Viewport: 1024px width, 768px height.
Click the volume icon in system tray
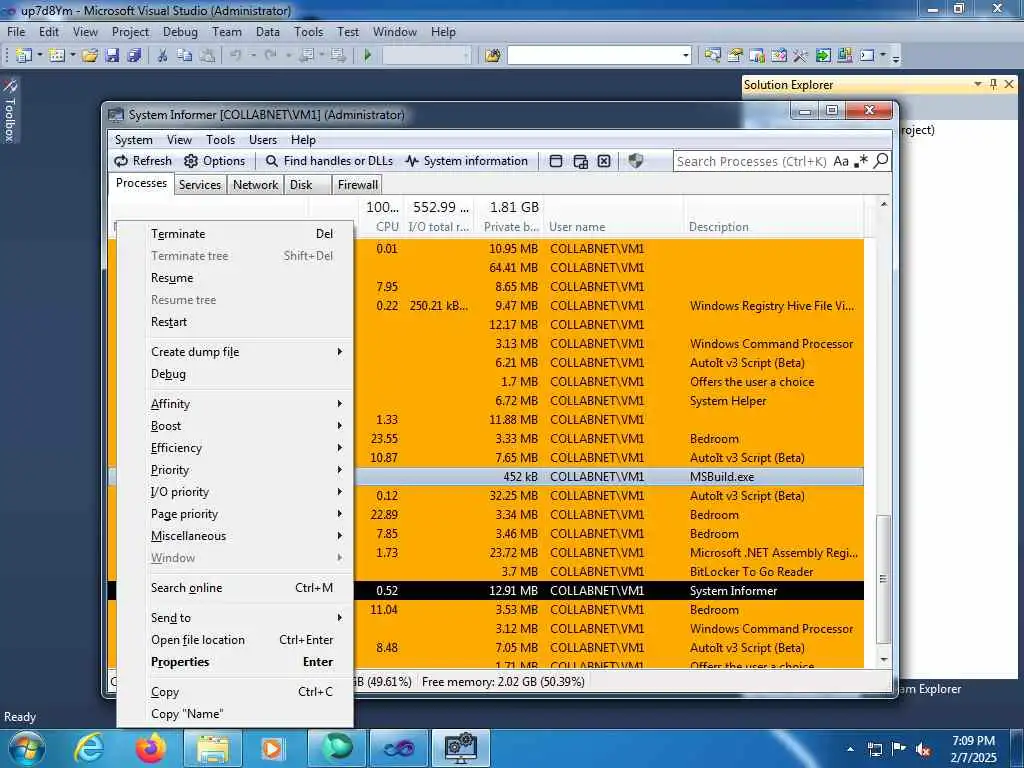point(923,749)
